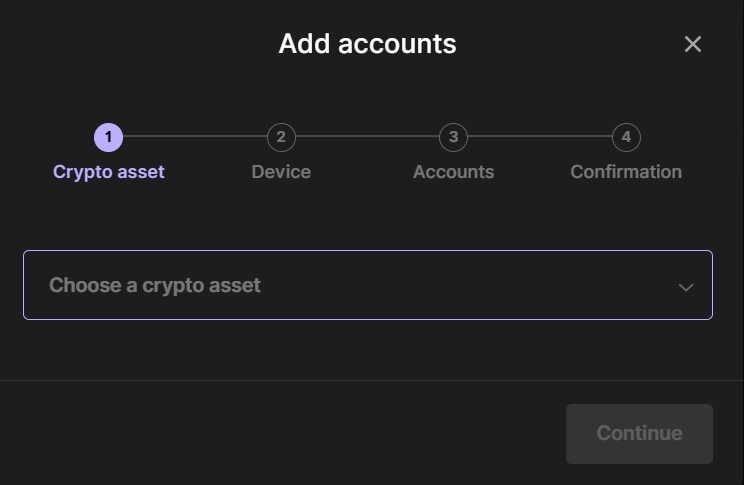Image resolution: width=744 pixels, height=485 pixels.
Task: Click the progress line between steps 2 and 3
Action: tap(367, 137)
